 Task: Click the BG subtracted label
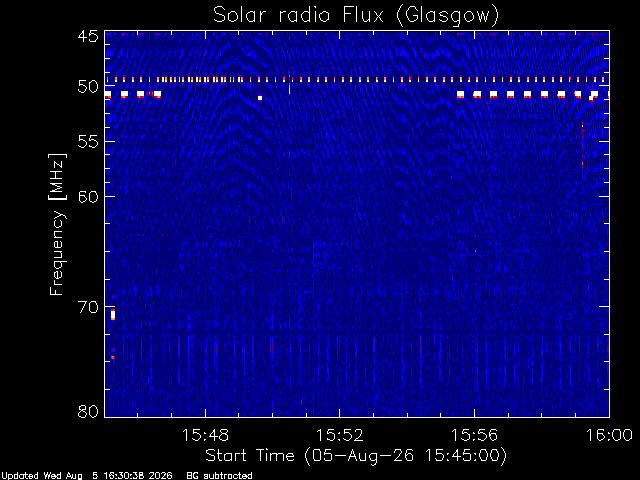(219, 476)
